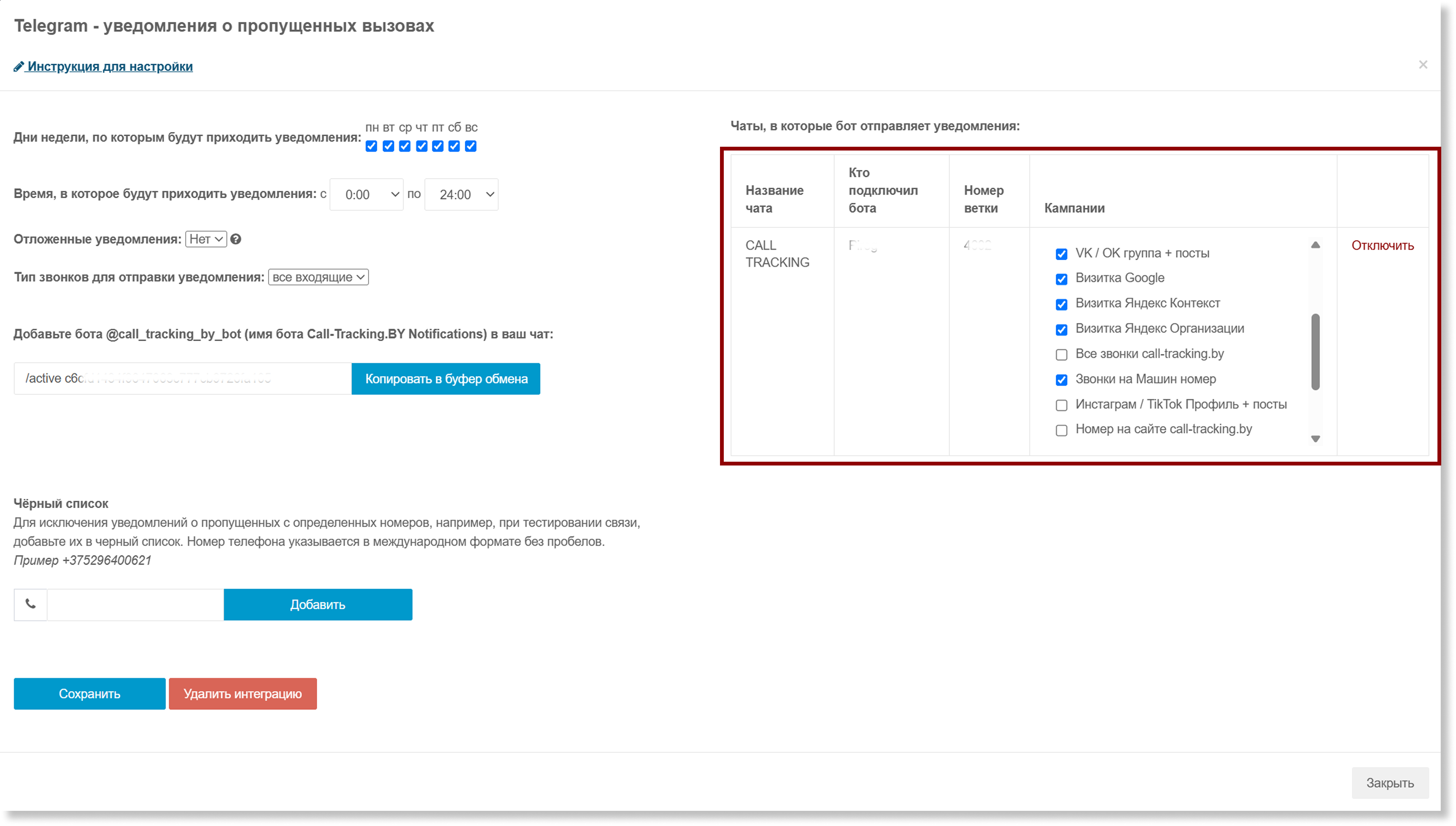Open the end time dropdown showing 24:00
This screenshot has height=826, width=1456.
tap(461, 194)
